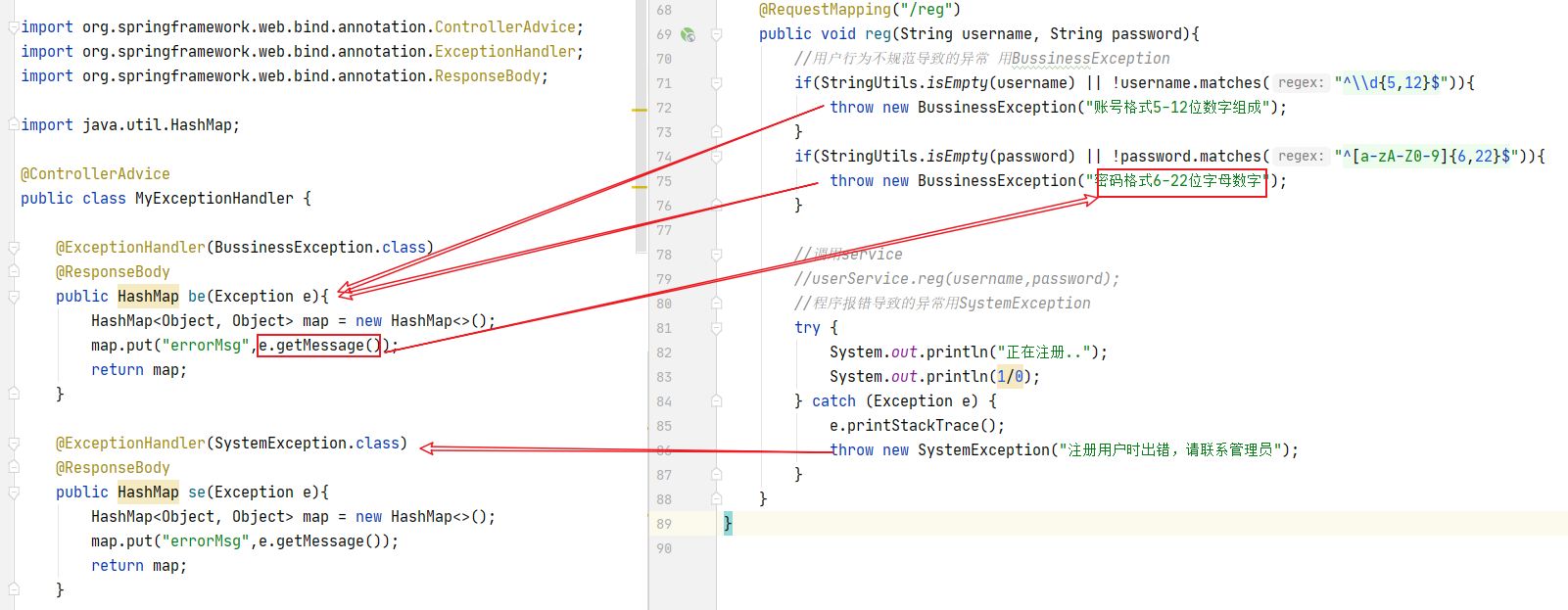Click line number 82 in the gutter
The width and height of the screenshot is (1568, 610).
point(664,352)
